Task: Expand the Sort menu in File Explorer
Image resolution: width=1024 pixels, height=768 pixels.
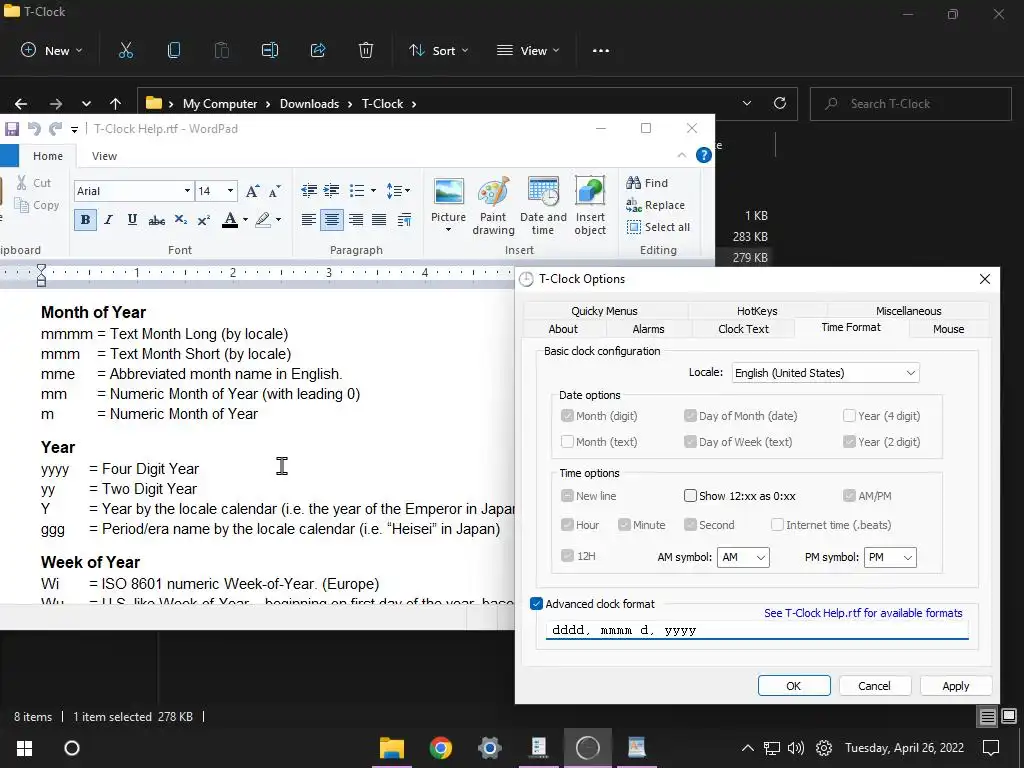Action: click(438, 50)
